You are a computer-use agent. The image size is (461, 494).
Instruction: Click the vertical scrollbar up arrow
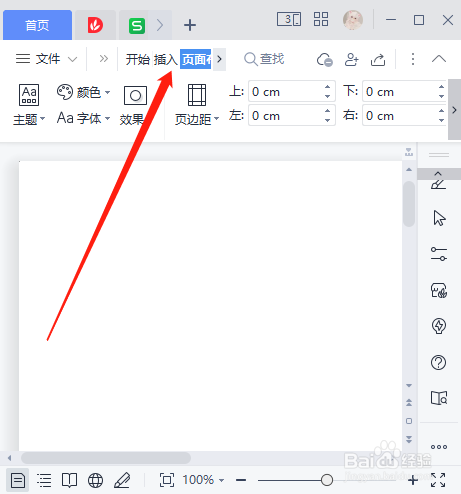point(409,170)
